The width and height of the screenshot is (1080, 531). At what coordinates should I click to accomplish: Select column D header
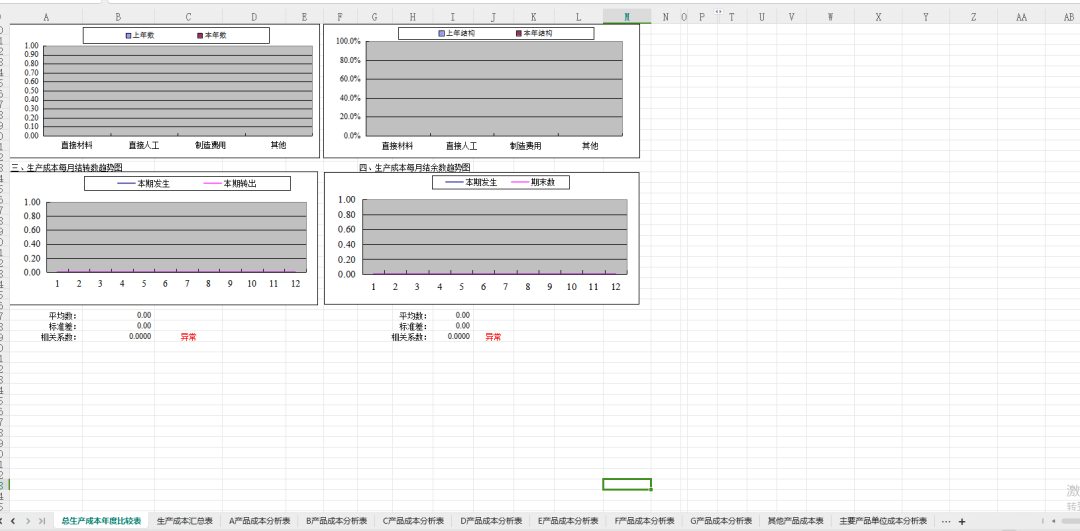click(x=254, y=17)
